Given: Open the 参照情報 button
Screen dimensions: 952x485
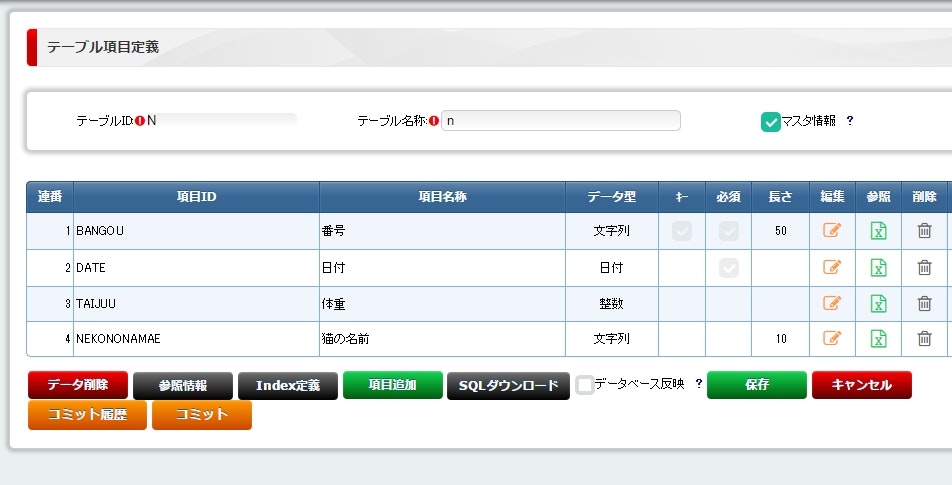Looking at the screenshot, I should (x=183, y=385).
